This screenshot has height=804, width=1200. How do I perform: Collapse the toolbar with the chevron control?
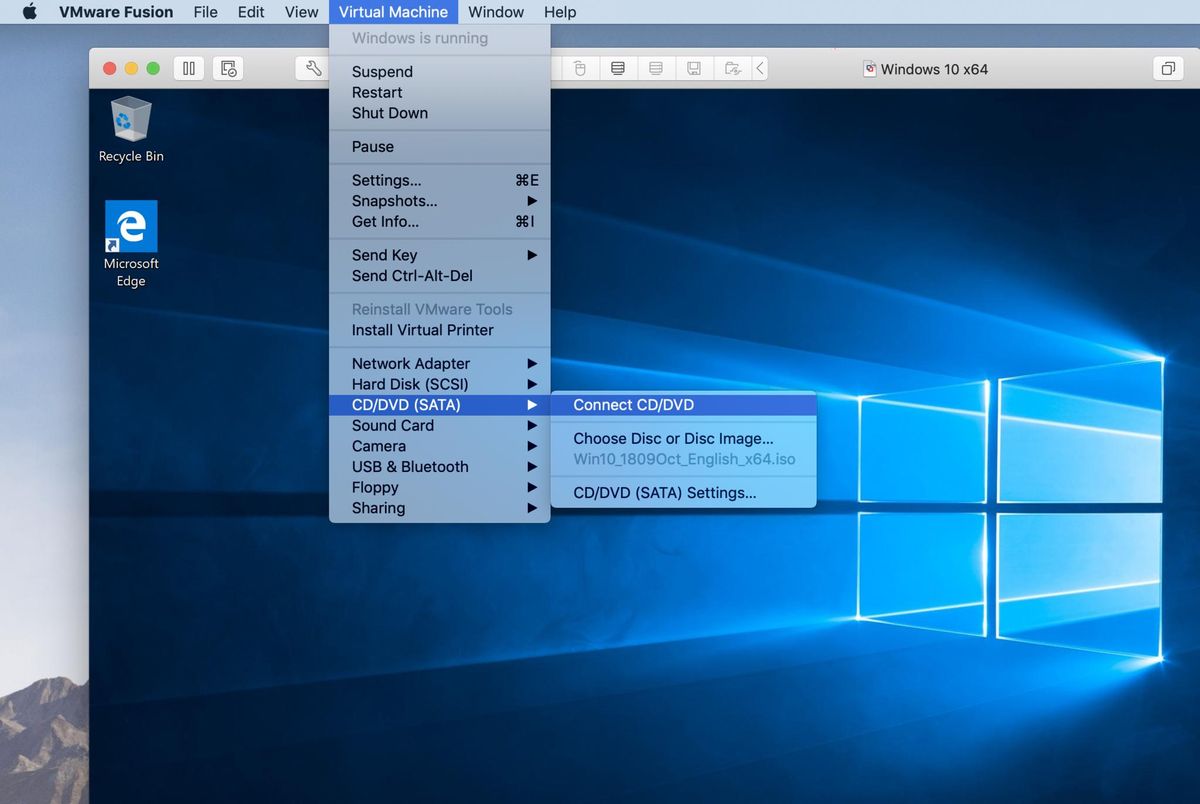coord(758,68)
